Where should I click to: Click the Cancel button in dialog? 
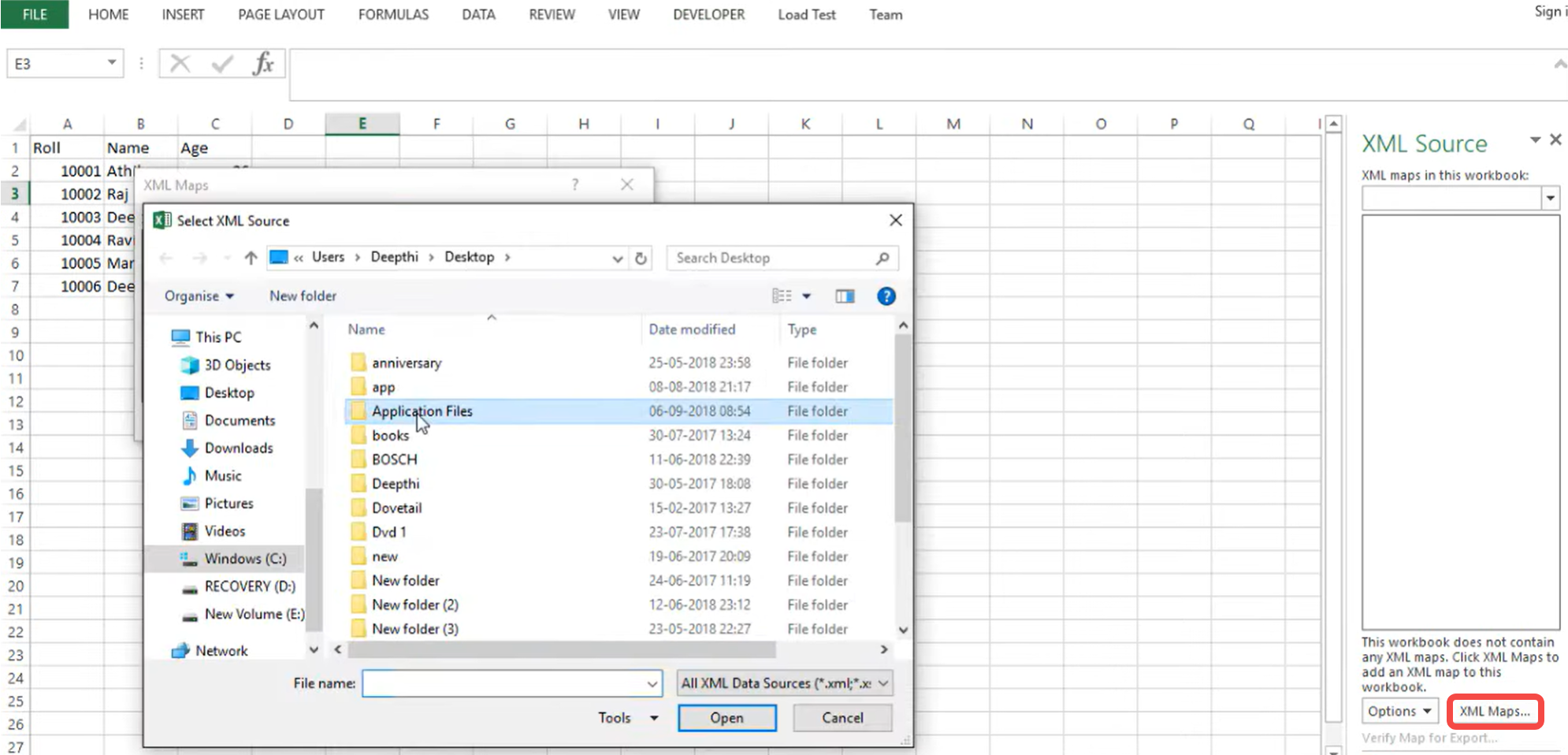[842, 718]
